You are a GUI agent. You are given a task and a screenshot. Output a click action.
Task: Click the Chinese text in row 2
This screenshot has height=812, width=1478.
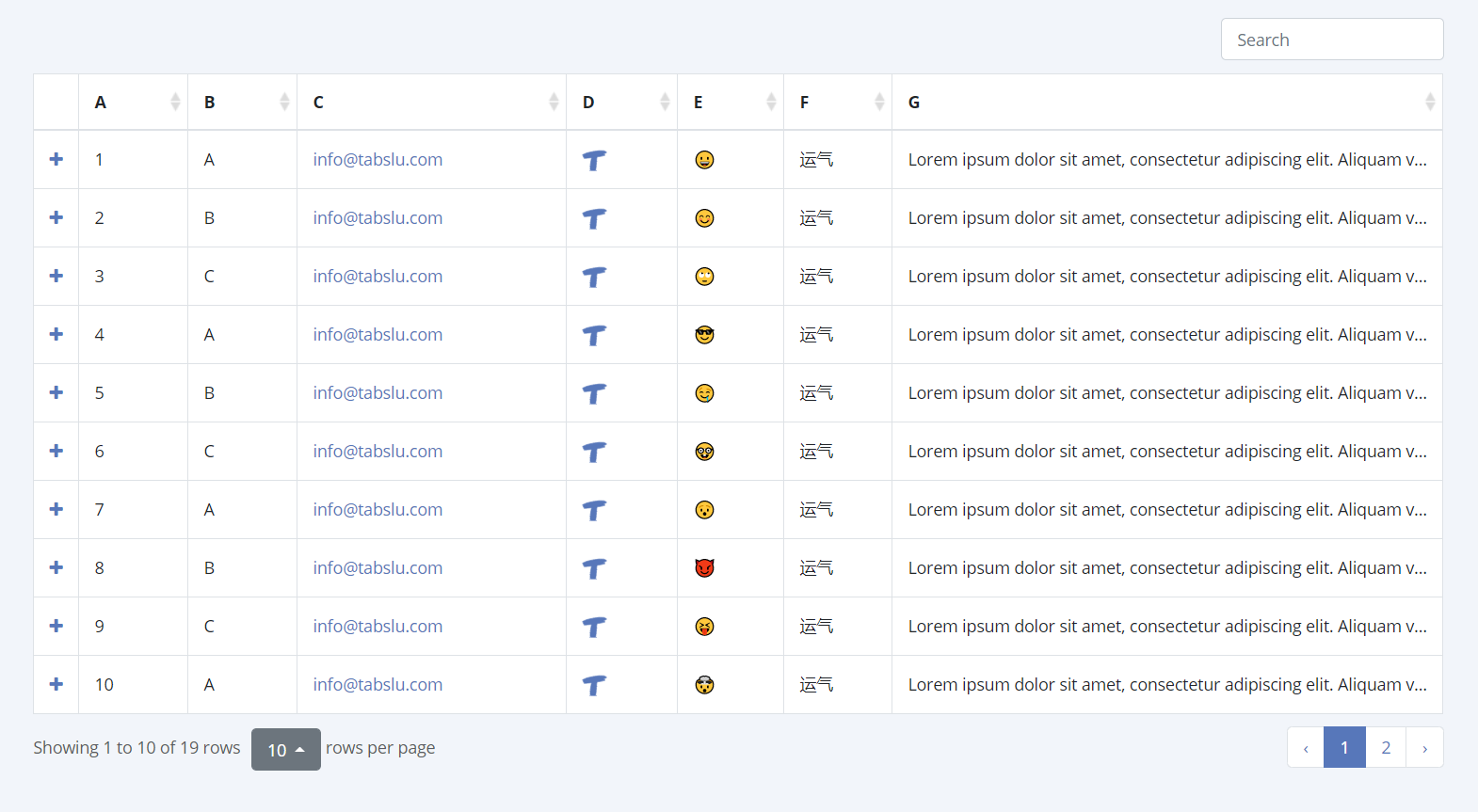pyautogui.click(x=816, y=218)
